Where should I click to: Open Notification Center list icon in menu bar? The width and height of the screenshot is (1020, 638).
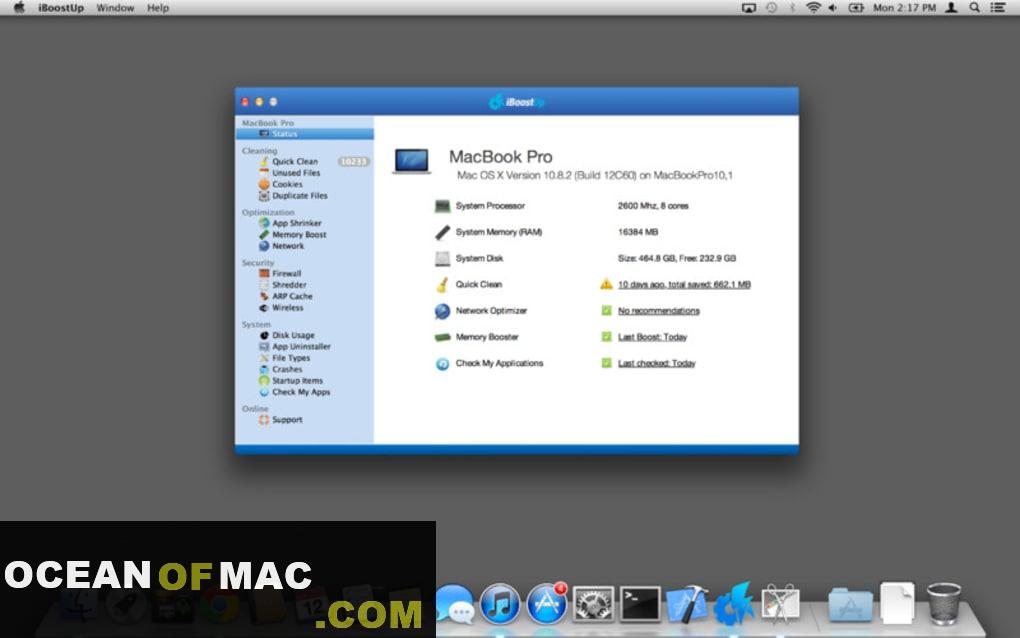997,8
